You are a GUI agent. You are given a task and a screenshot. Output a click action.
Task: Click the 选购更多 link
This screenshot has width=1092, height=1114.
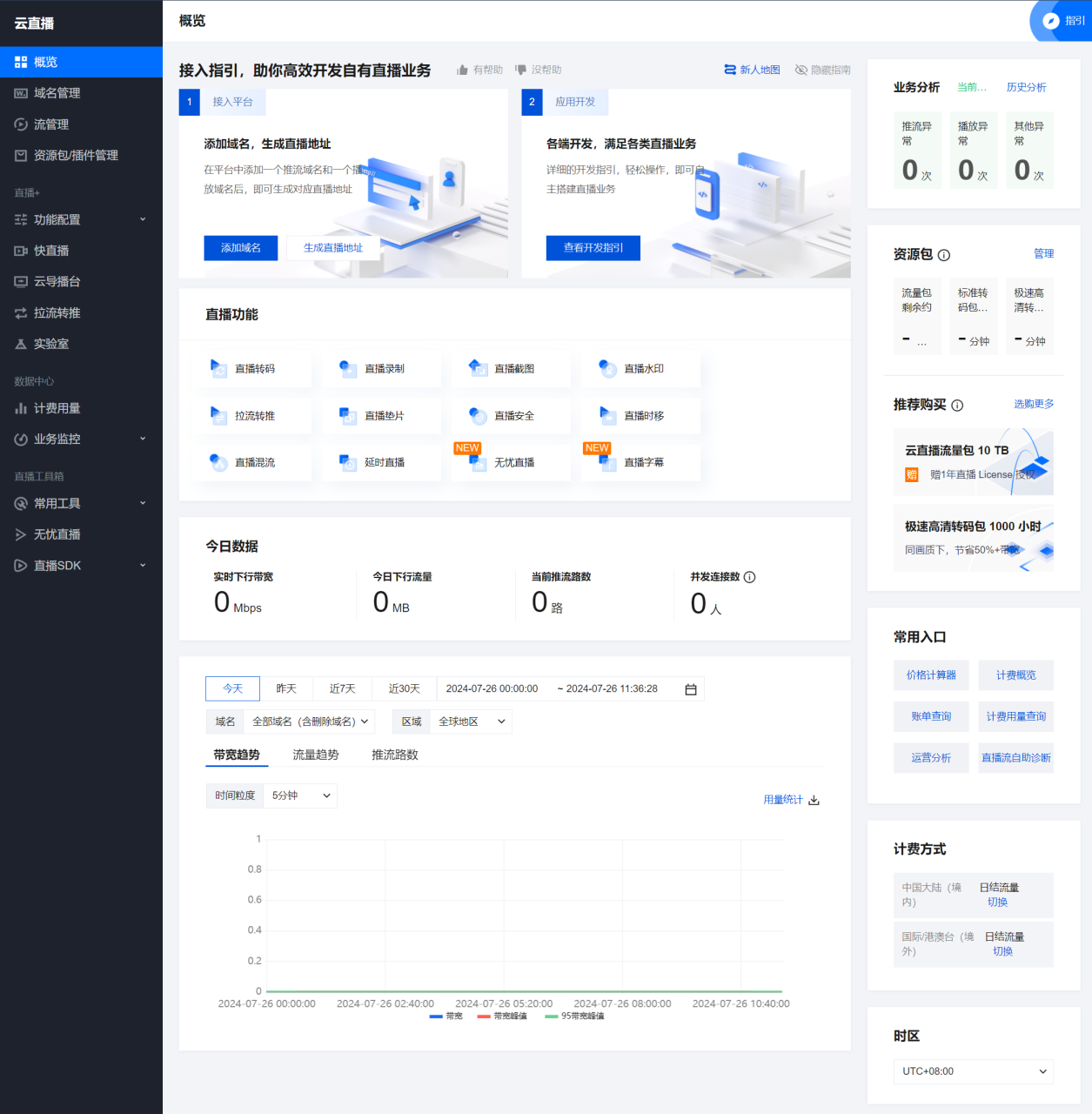pyautogui.click(x=1034, y=404)
